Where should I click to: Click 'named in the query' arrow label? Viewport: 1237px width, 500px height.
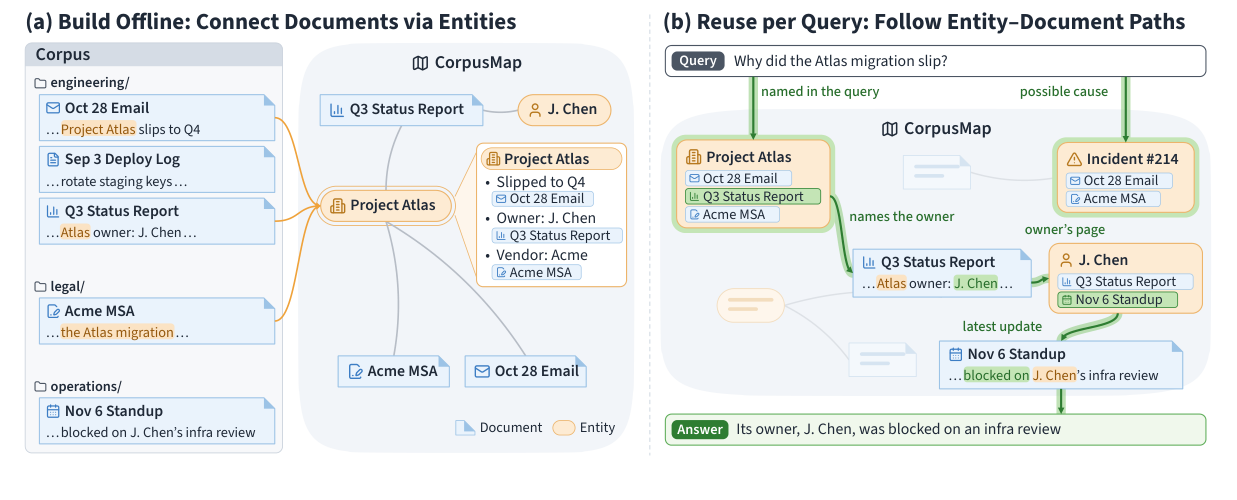[x=820, y=92]
